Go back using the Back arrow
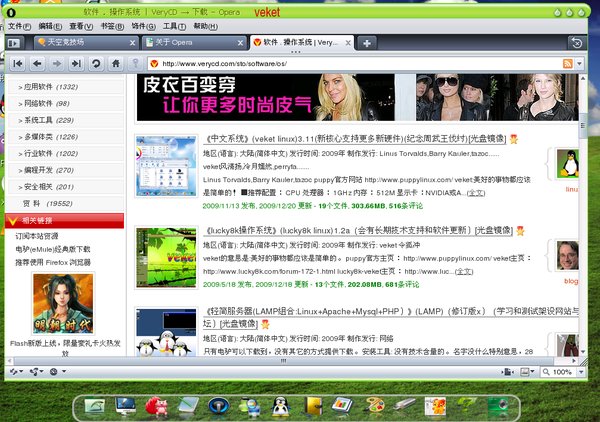Image resolution: width=600 pixels, height=422 pixels. click(37, 64)
